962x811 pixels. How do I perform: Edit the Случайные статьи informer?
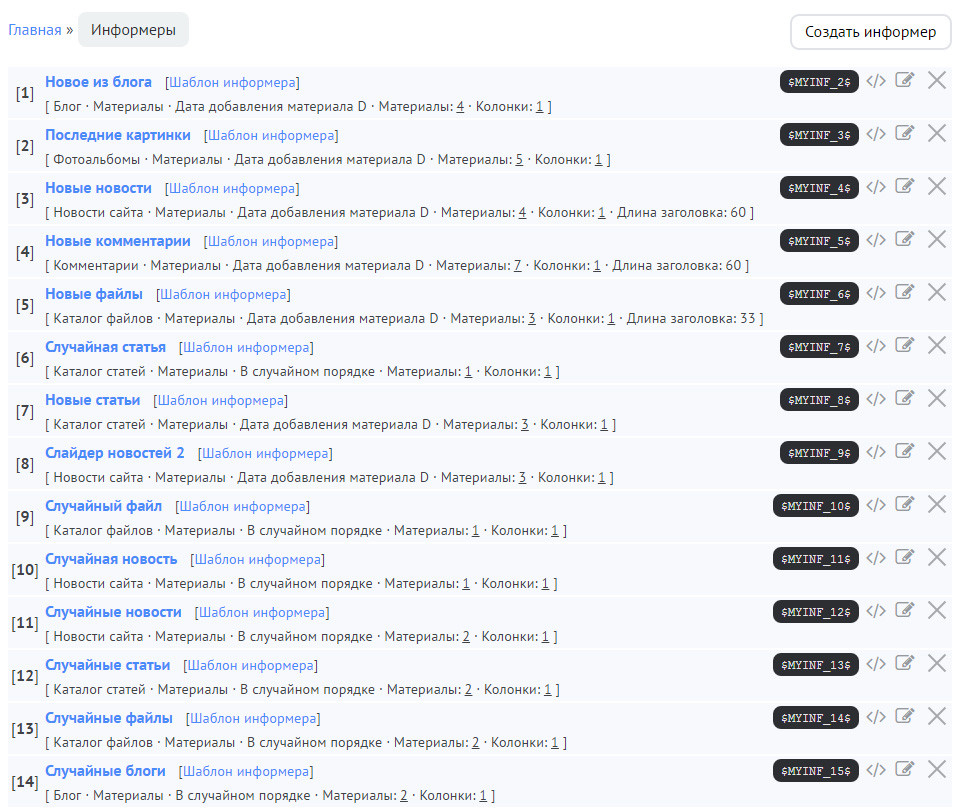(905, 663)
